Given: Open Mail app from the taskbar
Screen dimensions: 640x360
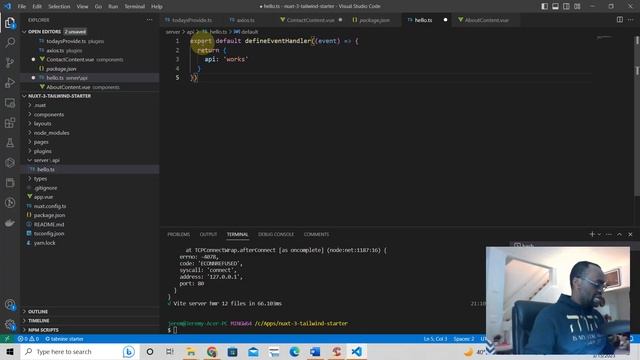Looking at the screenshot, I should tap(253, 351).
